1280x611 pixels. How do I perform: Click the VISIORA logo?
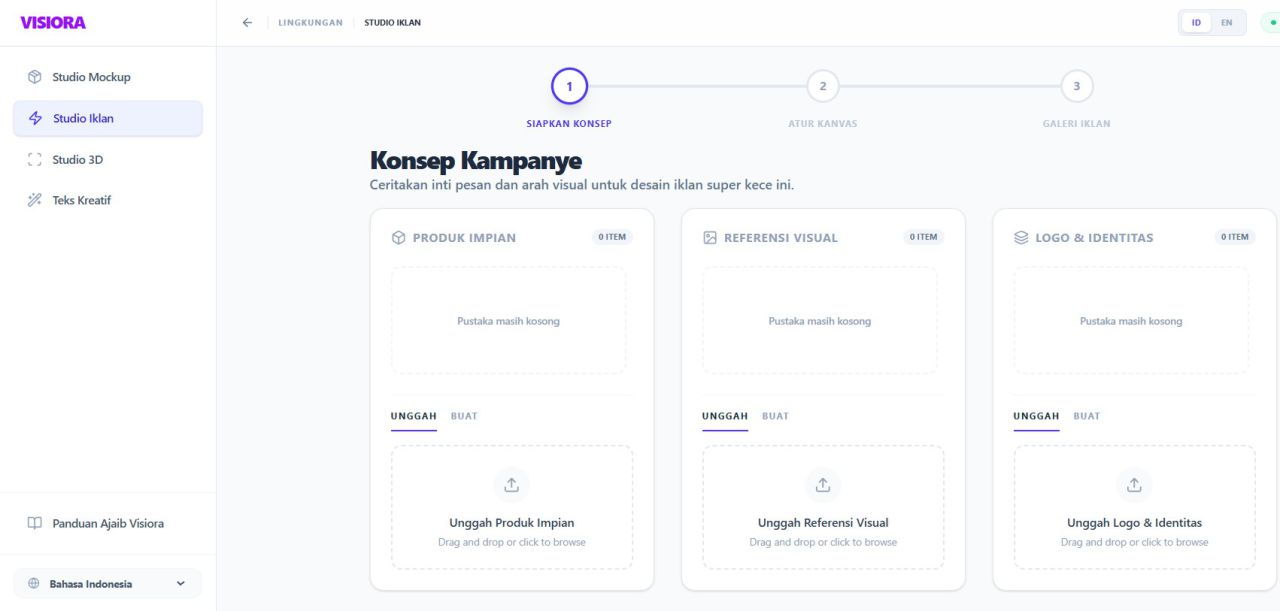53,22
